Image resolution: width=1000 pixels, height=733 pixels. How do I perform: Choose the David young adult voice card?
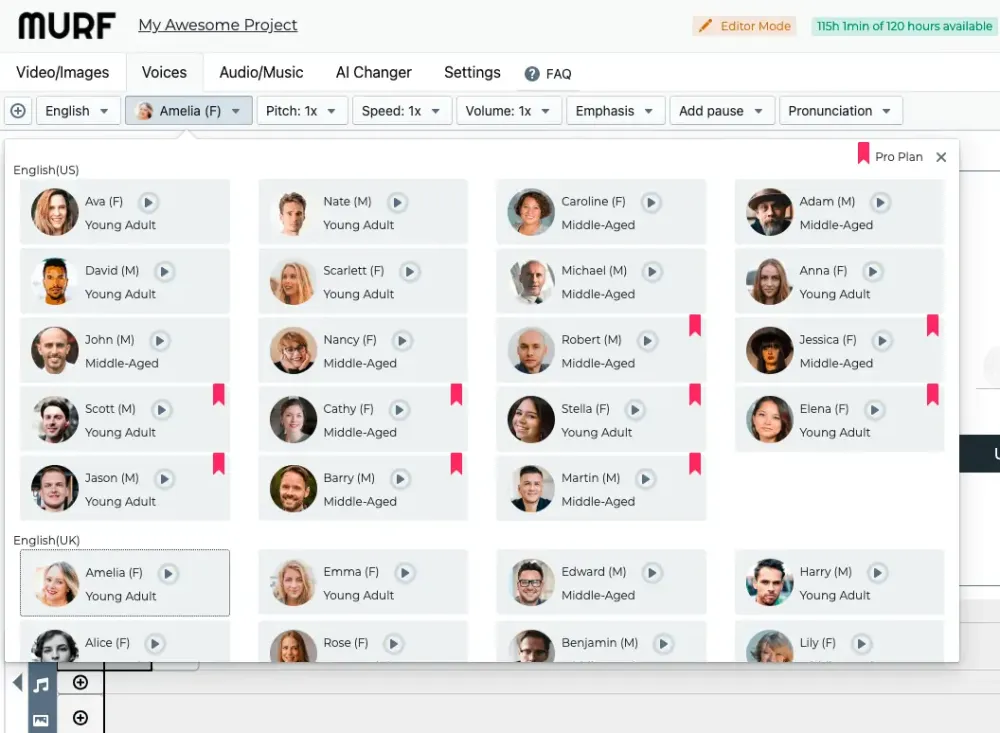pos(125,282)
